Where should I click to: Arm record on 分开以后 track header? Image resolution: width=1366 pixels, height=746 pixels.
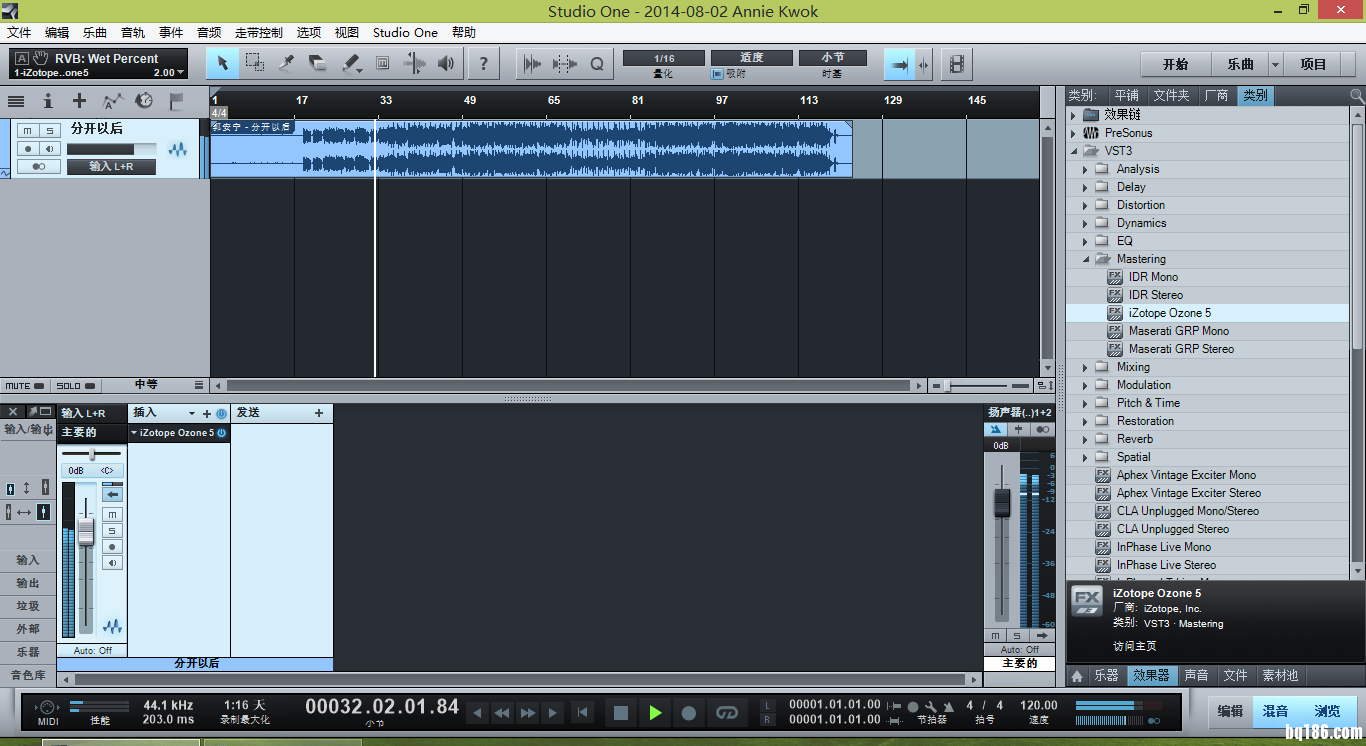pyautogui.click(x=28, y=149)
